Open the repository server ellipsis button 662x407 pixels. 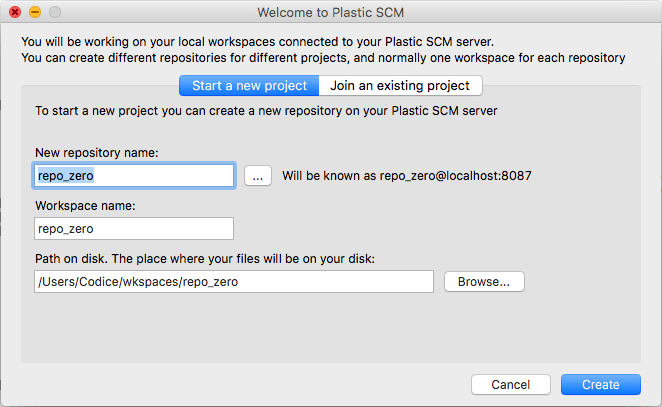[x=258, y=176]
